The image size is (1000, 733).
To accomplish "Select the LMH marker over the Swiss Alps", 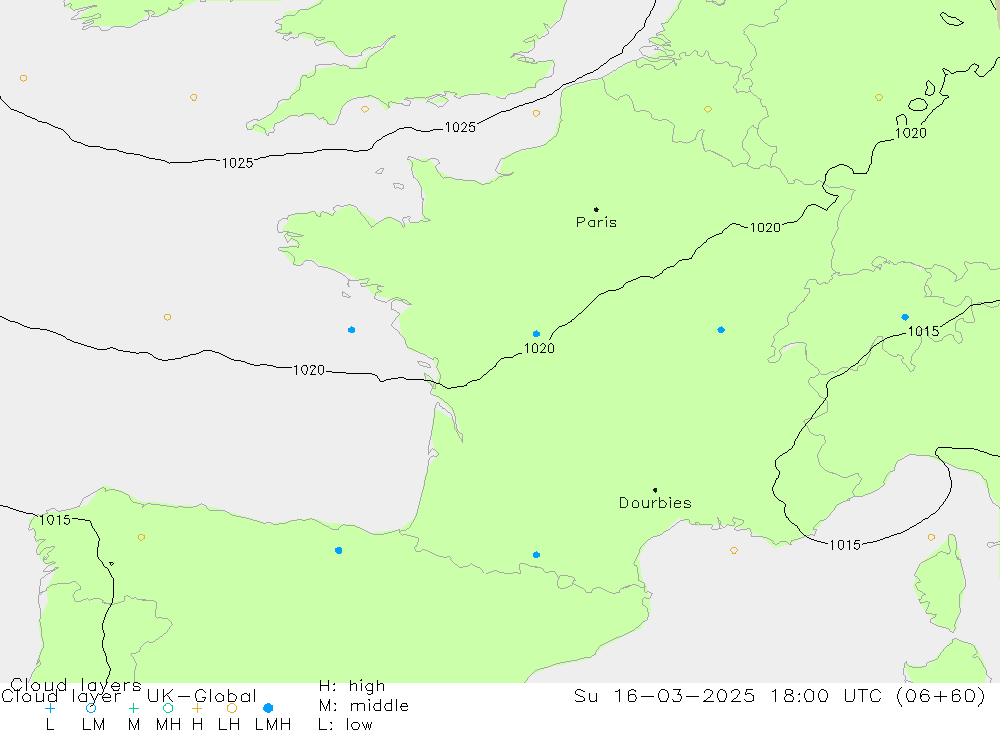I will 905,317.
